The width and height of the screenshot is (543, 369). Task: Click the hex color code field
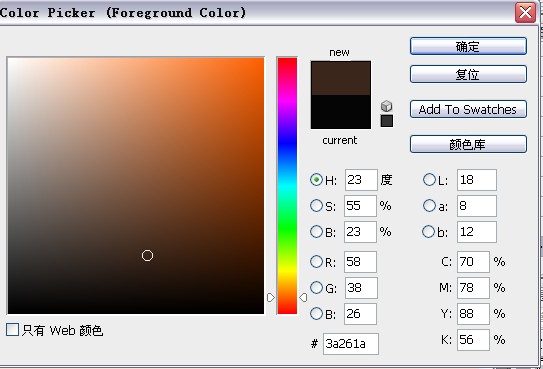(x=351, y=344)
